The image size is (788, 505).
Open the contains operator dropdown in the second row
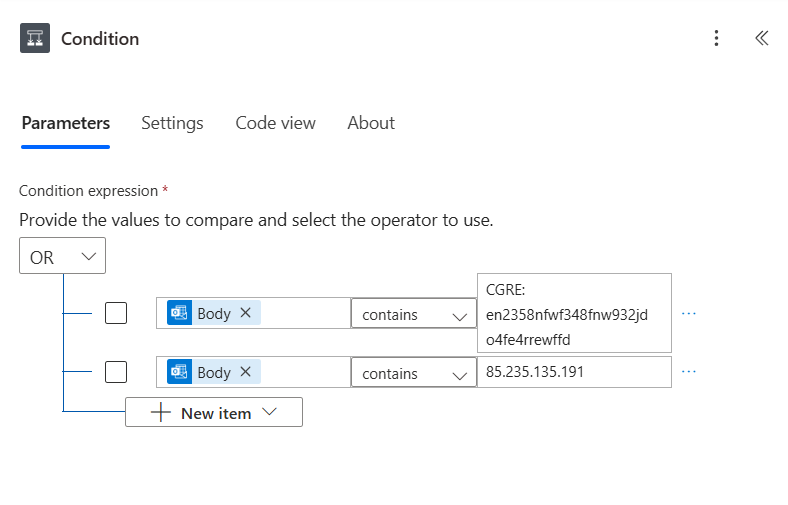coord(414,372)
